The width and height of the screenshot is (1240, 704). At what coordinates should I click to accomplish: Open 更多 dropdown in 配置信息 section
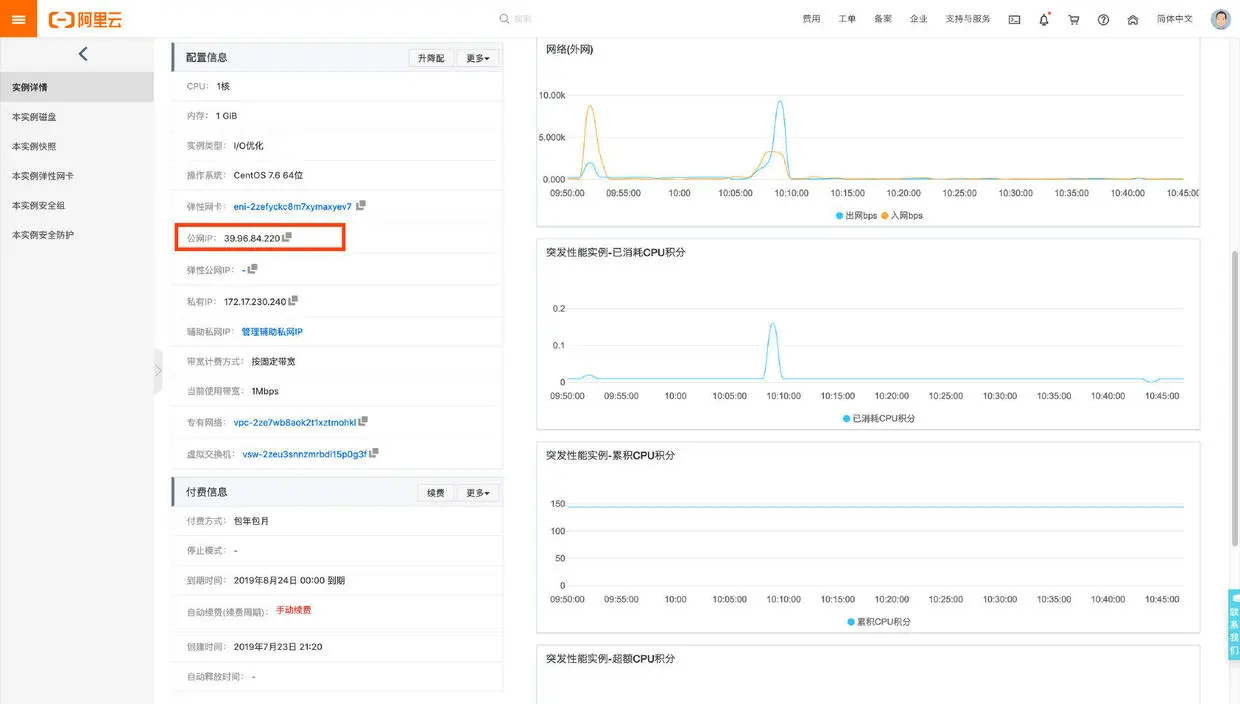point(478,58)
